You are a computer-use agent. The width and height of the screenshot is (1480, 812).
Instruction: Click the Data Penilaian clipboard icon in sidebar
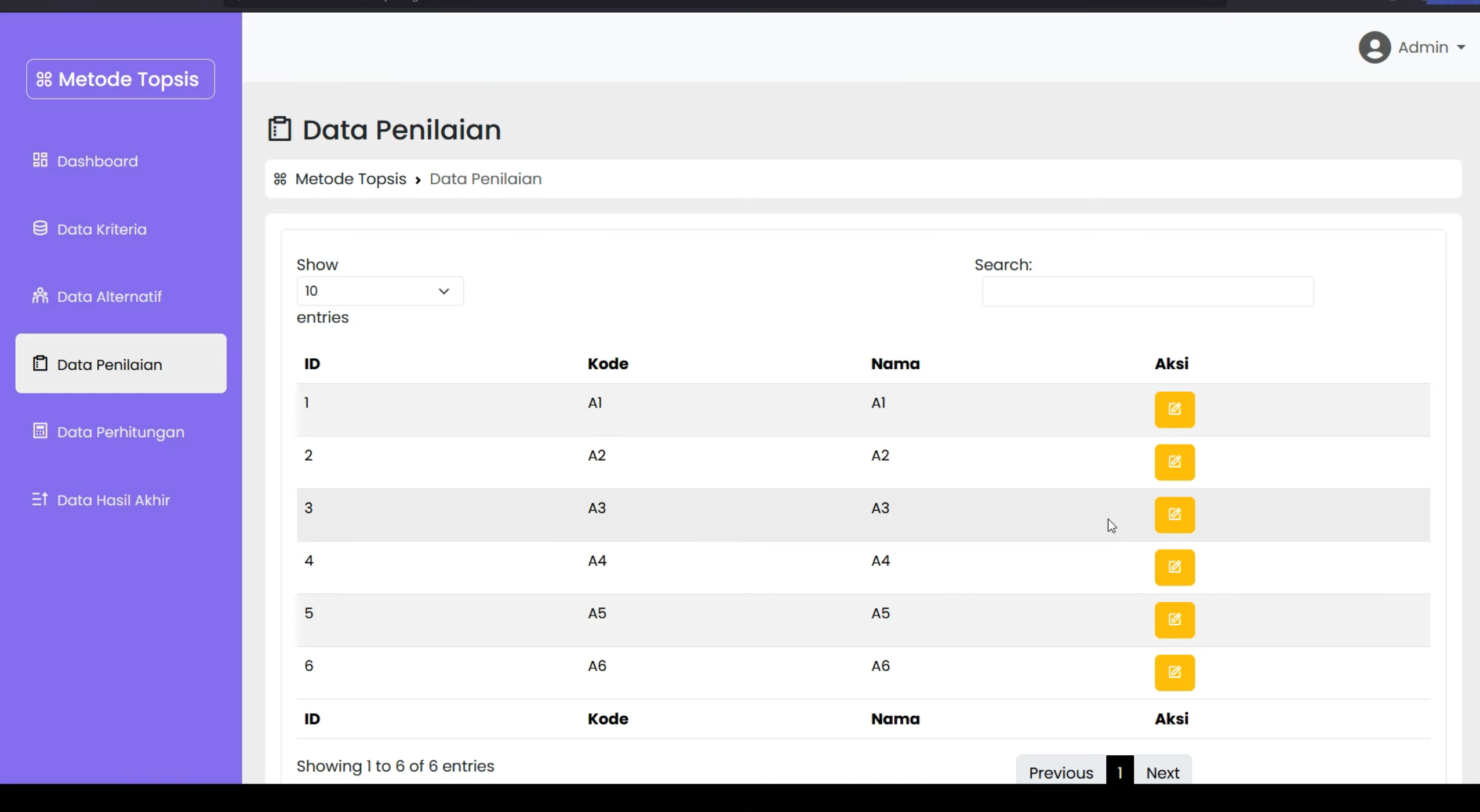(40, 363)
